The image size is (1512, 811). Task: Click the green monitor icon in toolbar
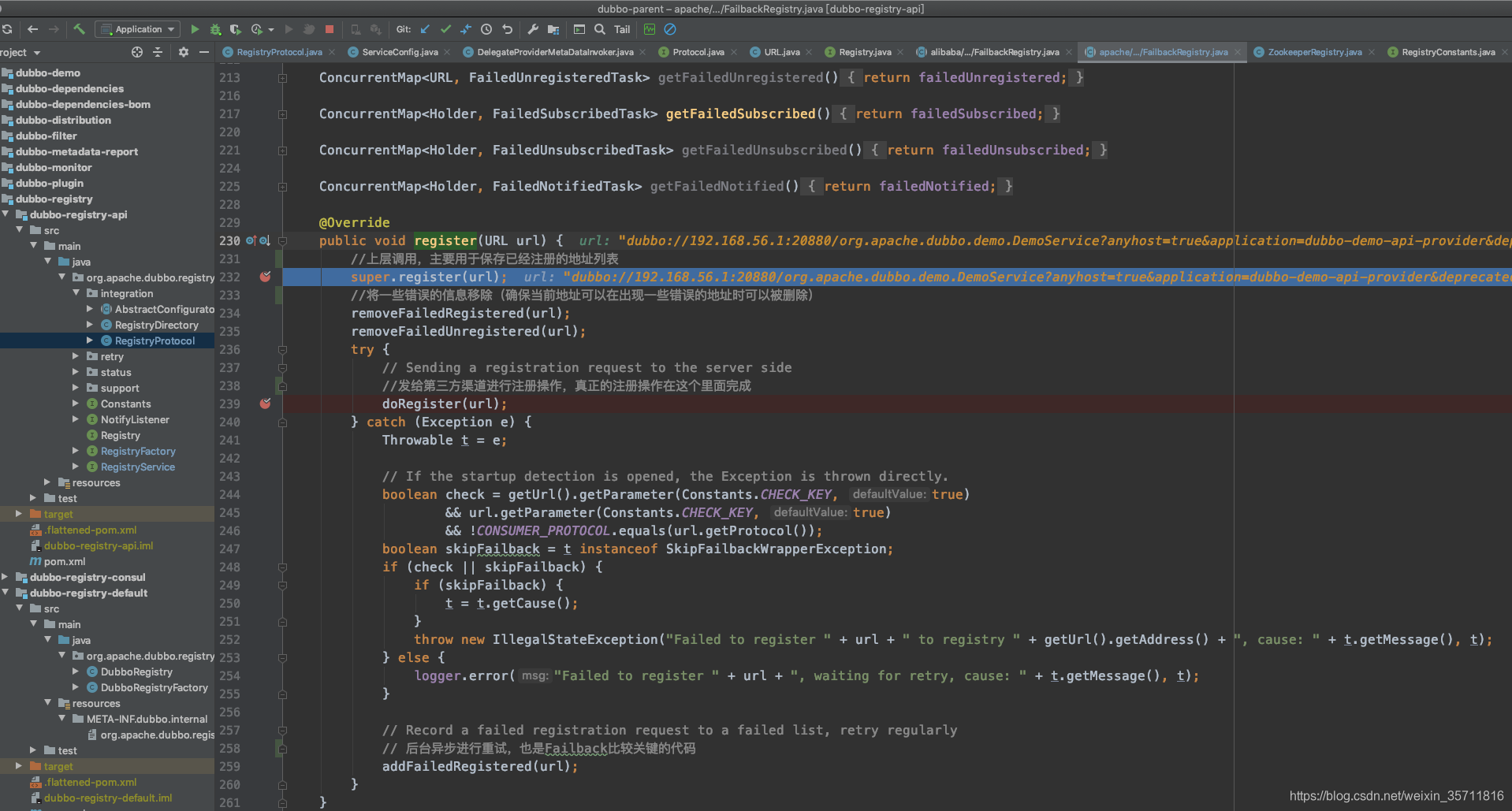650,29
